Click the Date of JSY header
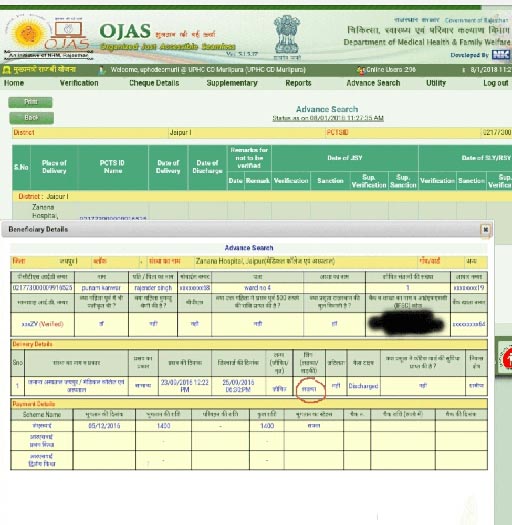512x525 pixels. (x=345, y=158)
